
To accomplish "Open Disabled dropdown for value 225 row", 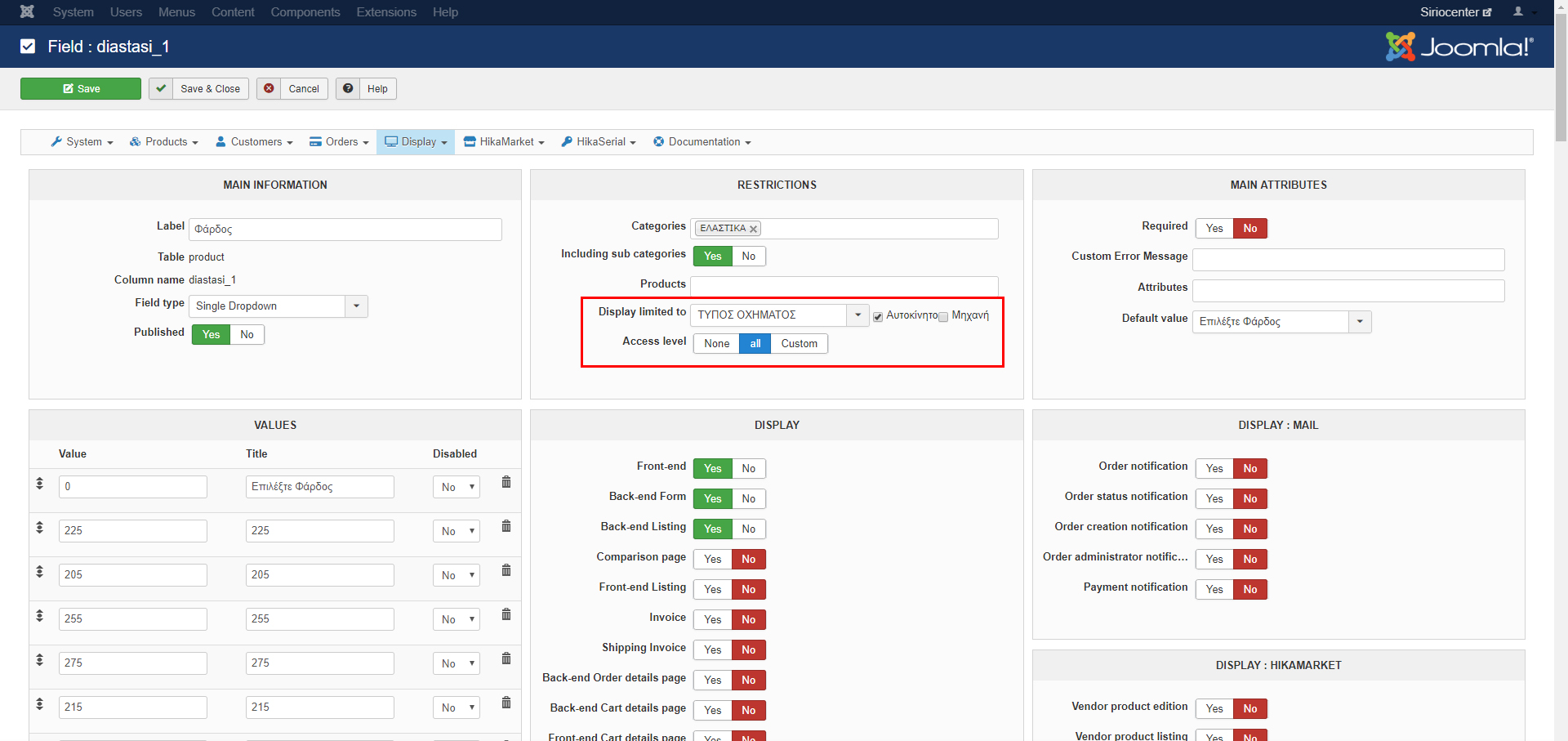I will tap(457, 532).
